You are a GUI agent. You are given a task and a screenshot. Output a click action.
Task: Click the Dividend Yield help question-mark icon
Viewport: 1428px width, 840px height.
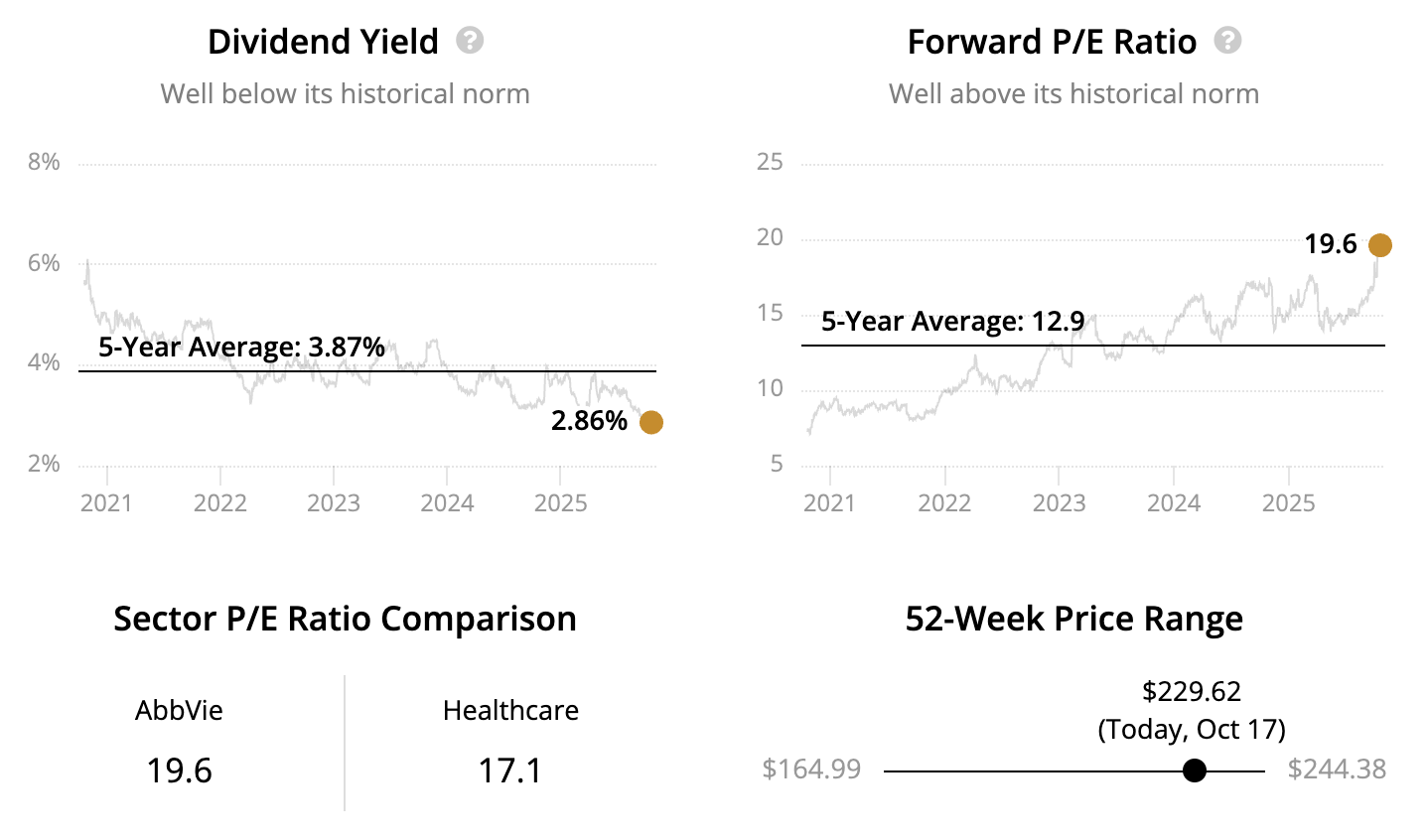(x=470, y=41)
